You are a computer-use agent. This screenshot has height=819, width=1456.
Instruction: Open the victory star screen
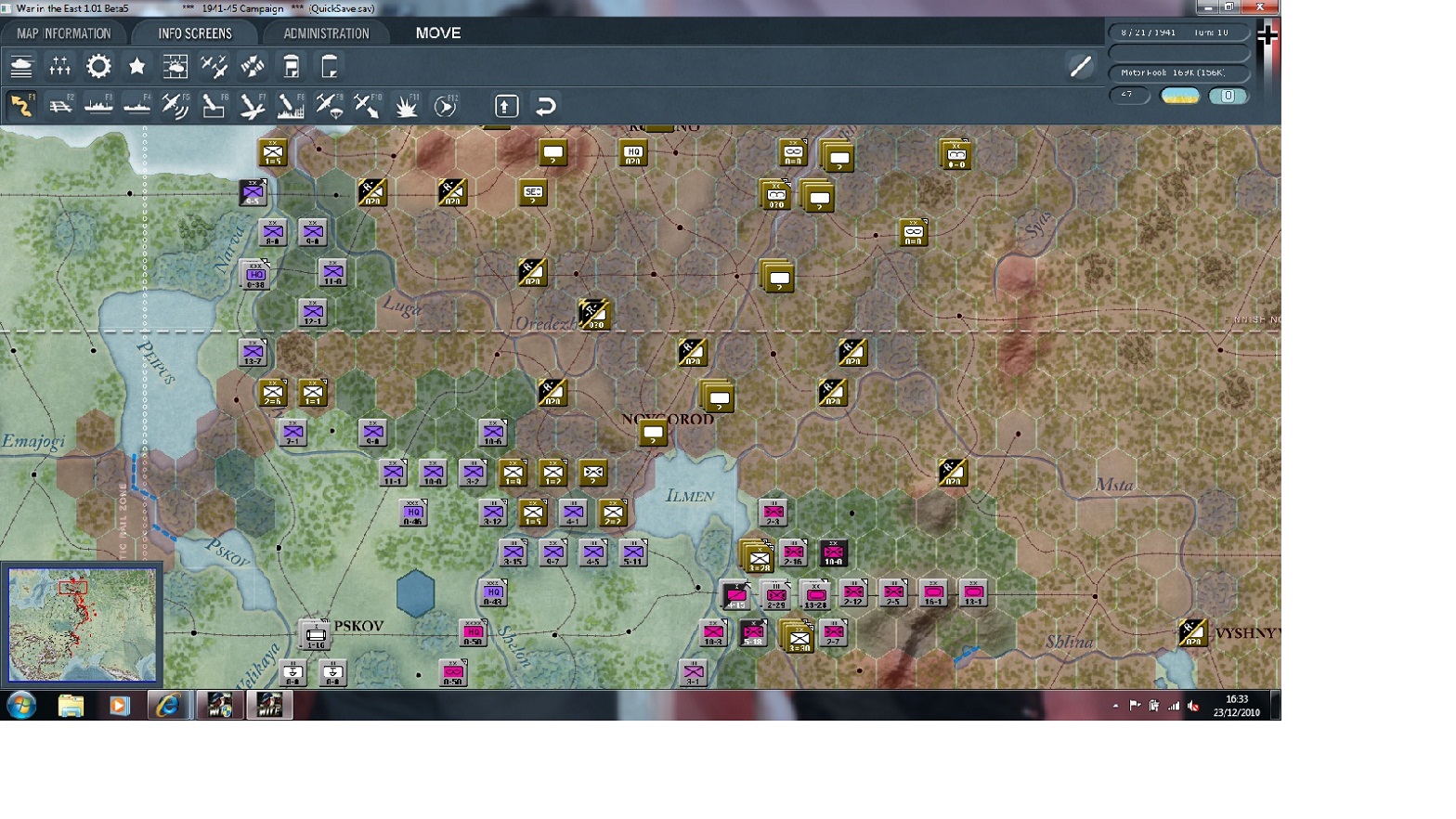pyautogui.click(x=137, y=67)
